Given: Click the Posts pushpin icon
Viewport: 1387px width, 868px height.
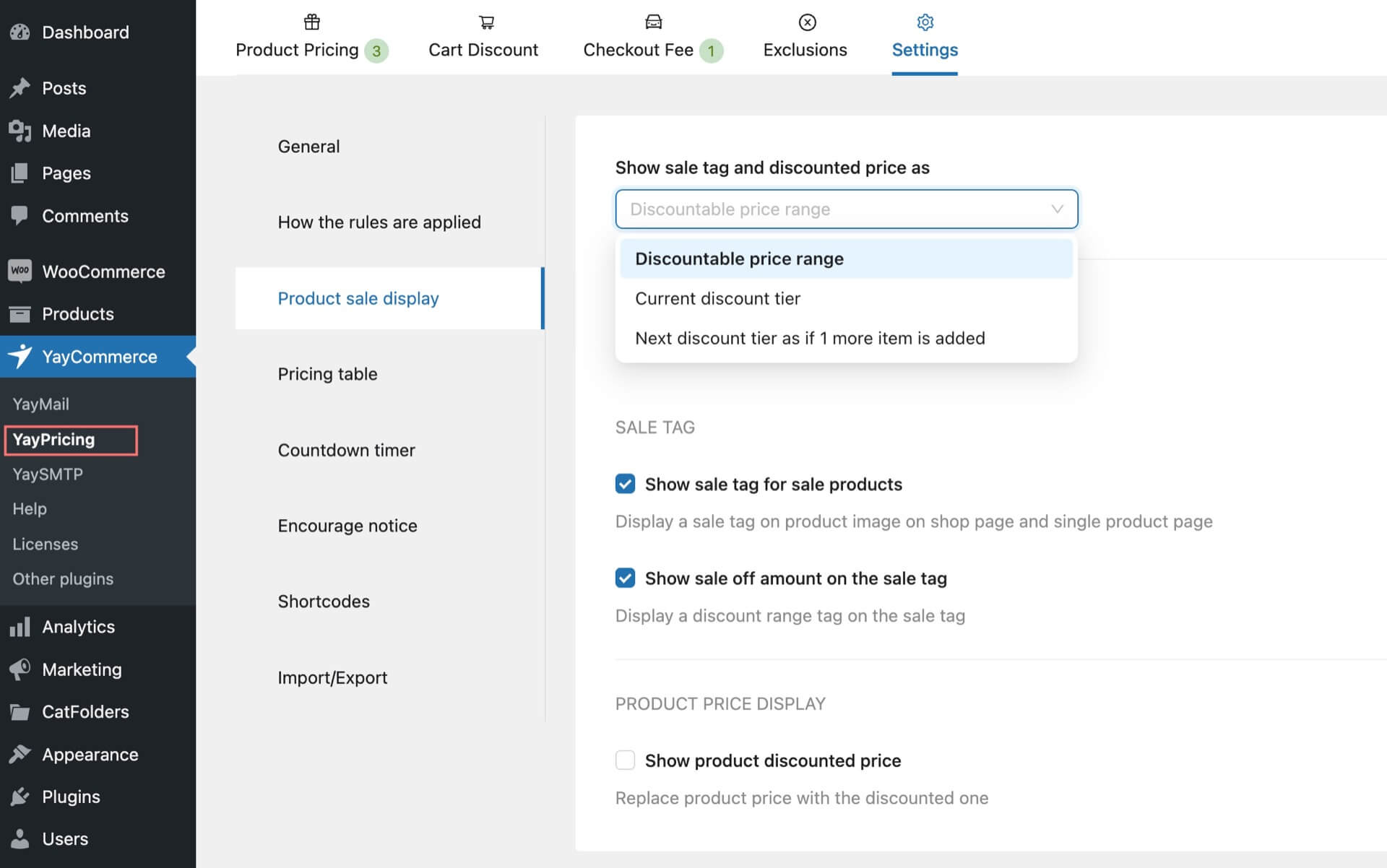Looking at the screenshot, I should pos(20,88).
